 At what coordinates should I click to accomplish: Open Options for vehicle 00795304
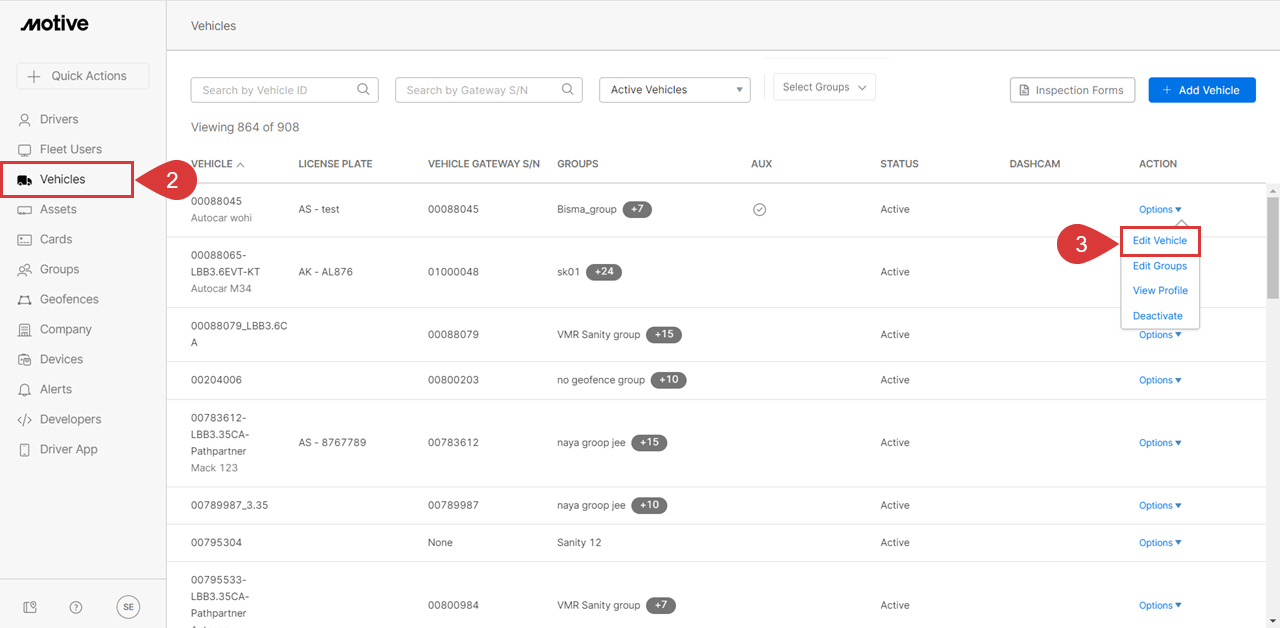click(1160, 543)
